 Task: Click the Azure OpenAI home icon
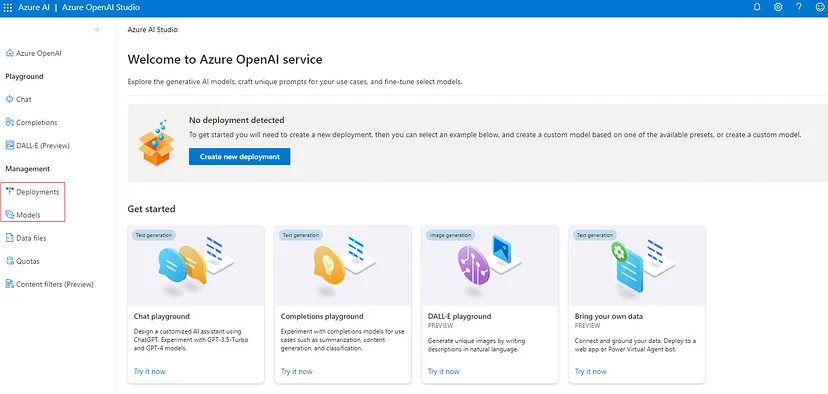[10, 53]
